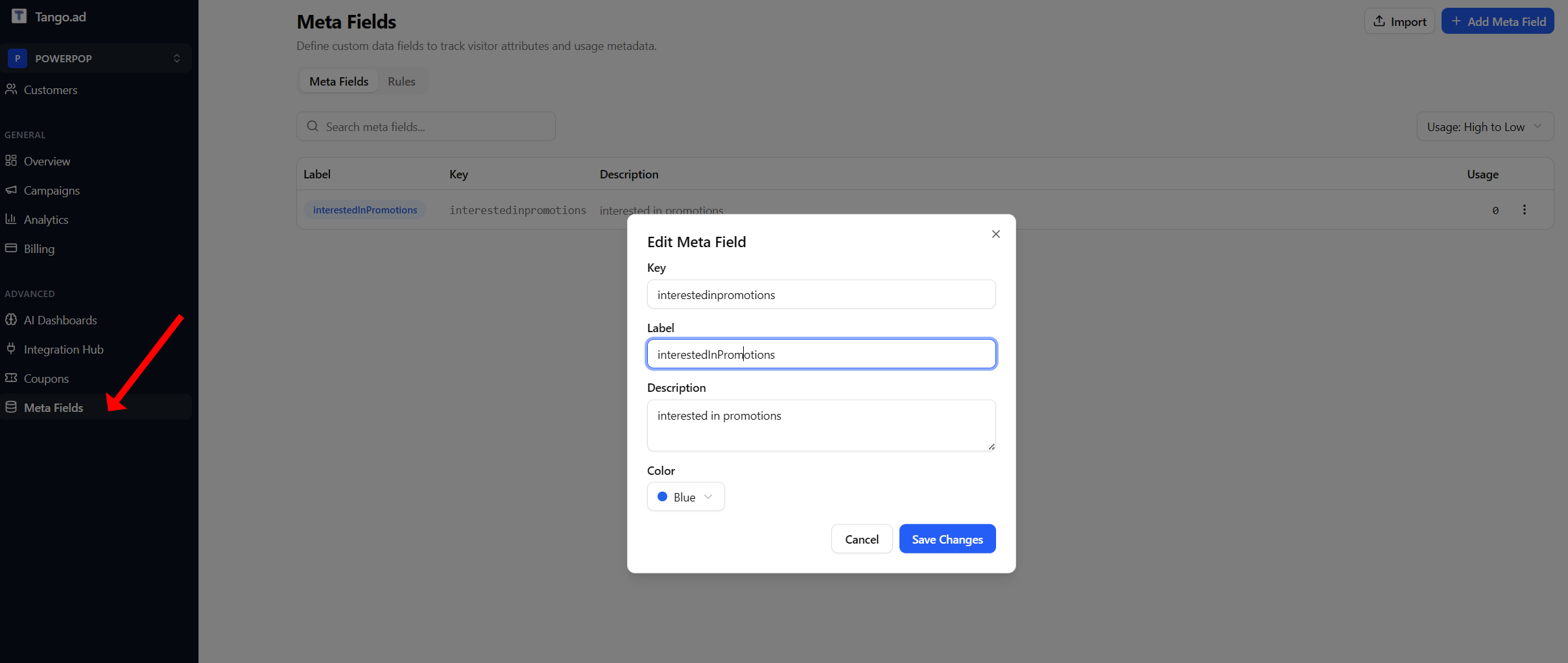
Task: Expand the POWERPOP workspace switcher
Action: click(x=176, y=58)
